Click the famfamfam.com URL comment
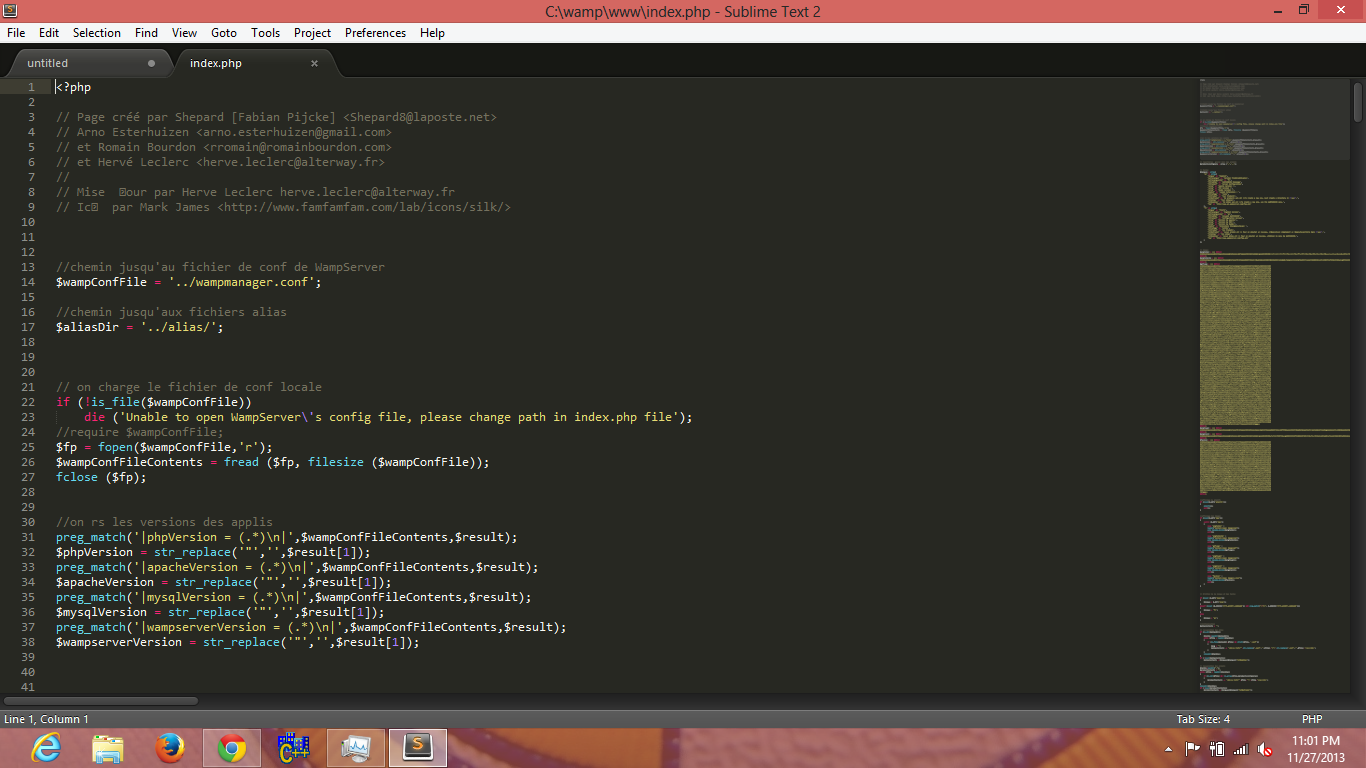 283,207
